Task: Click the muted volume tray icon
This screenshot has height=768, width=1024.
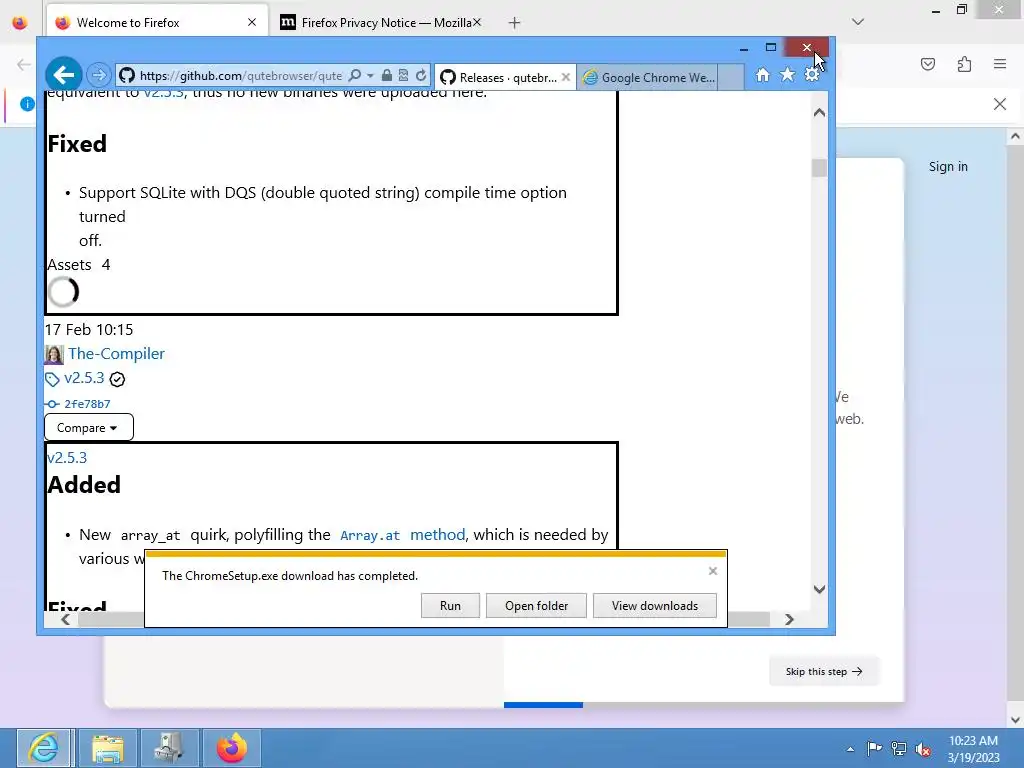Action: [x=923, y=749]
